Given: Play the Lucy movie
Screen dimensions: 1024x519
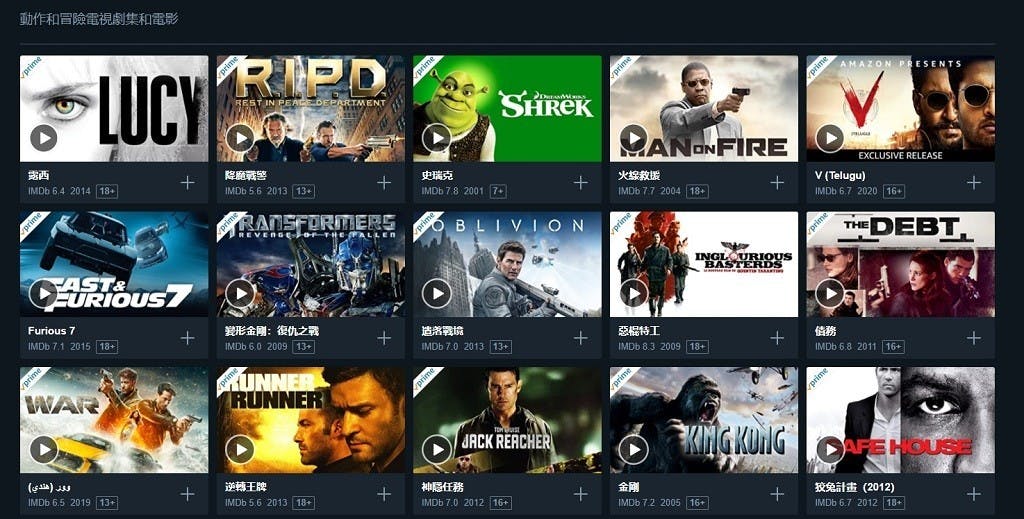Looking at the screenshot, I should [x=44, y=138].
